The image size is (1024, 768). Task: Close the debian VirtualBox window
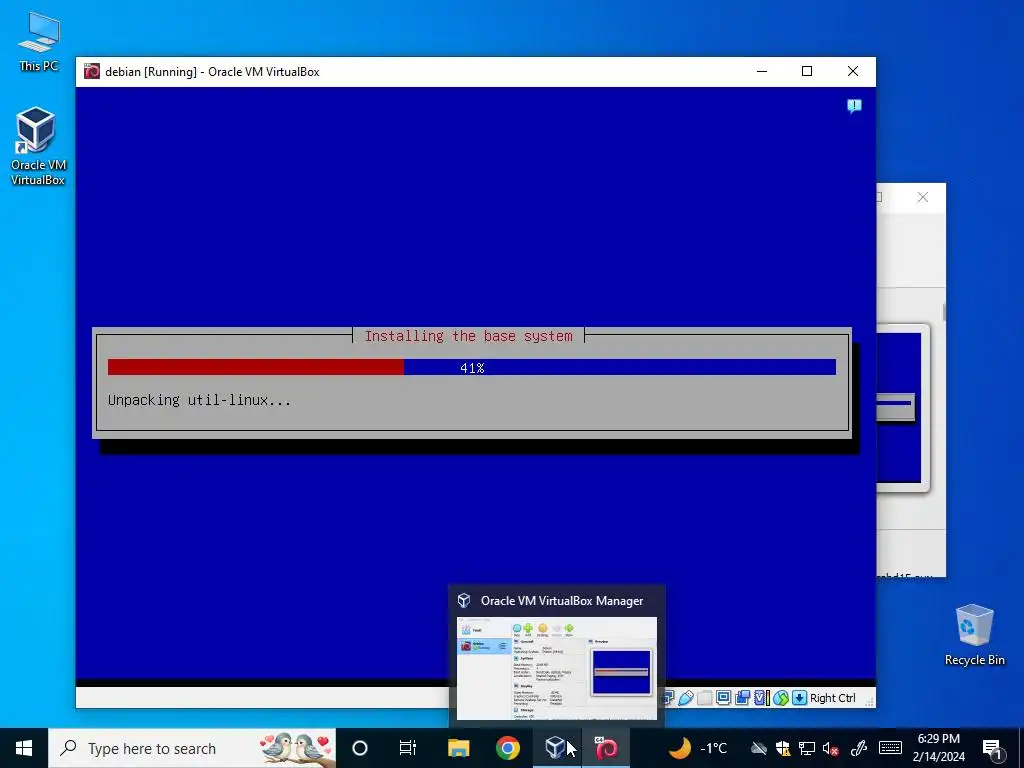click(x=852, y=71)
